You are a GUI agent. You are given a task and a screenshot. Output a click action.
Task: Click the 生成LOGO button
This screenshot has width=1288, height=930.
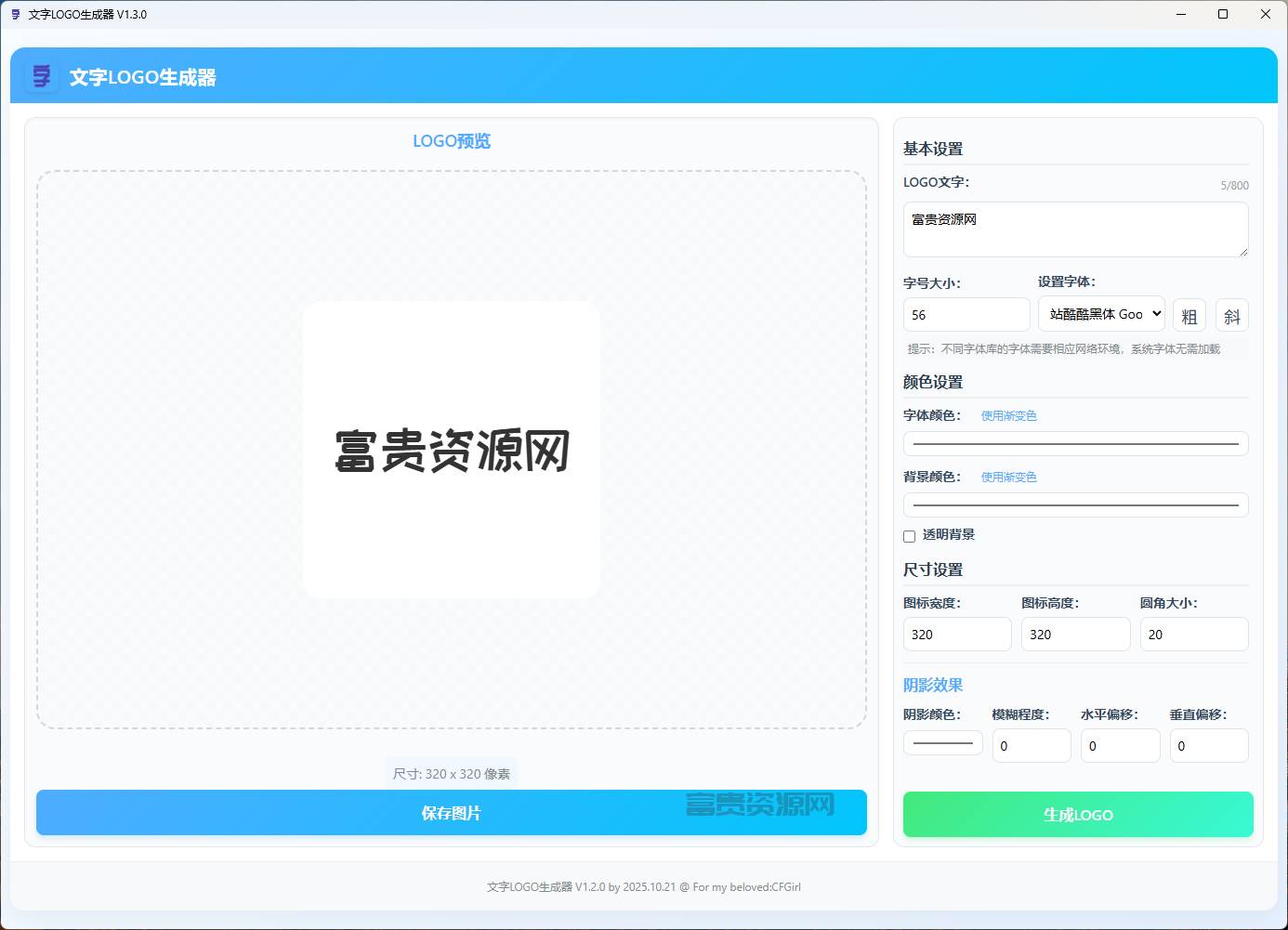coord(1078,814)
